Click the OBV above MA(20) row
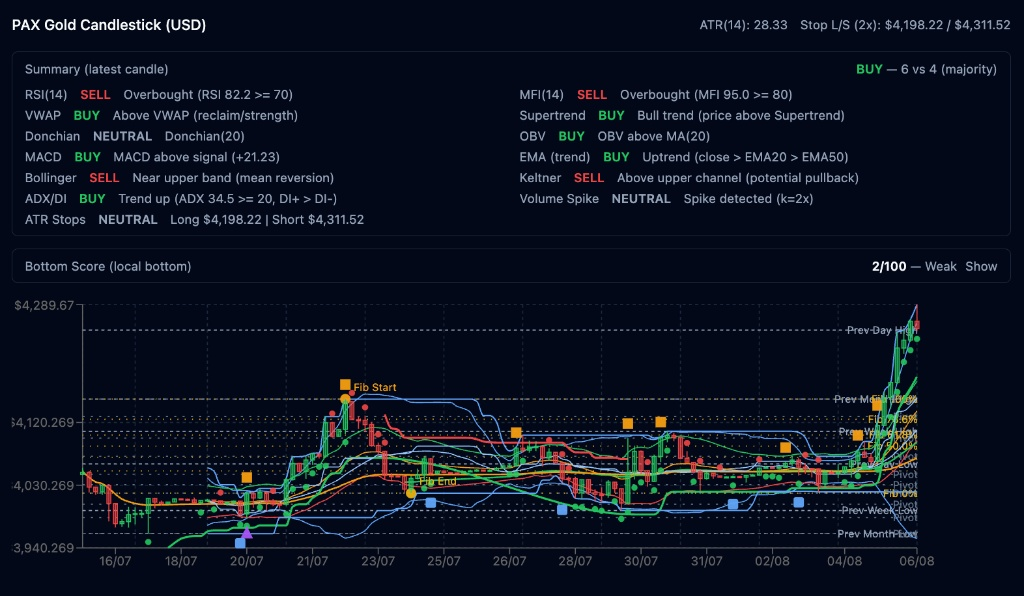Image resolution: width=1024 pixels, height=596 pixels. [x=615, y=136]
